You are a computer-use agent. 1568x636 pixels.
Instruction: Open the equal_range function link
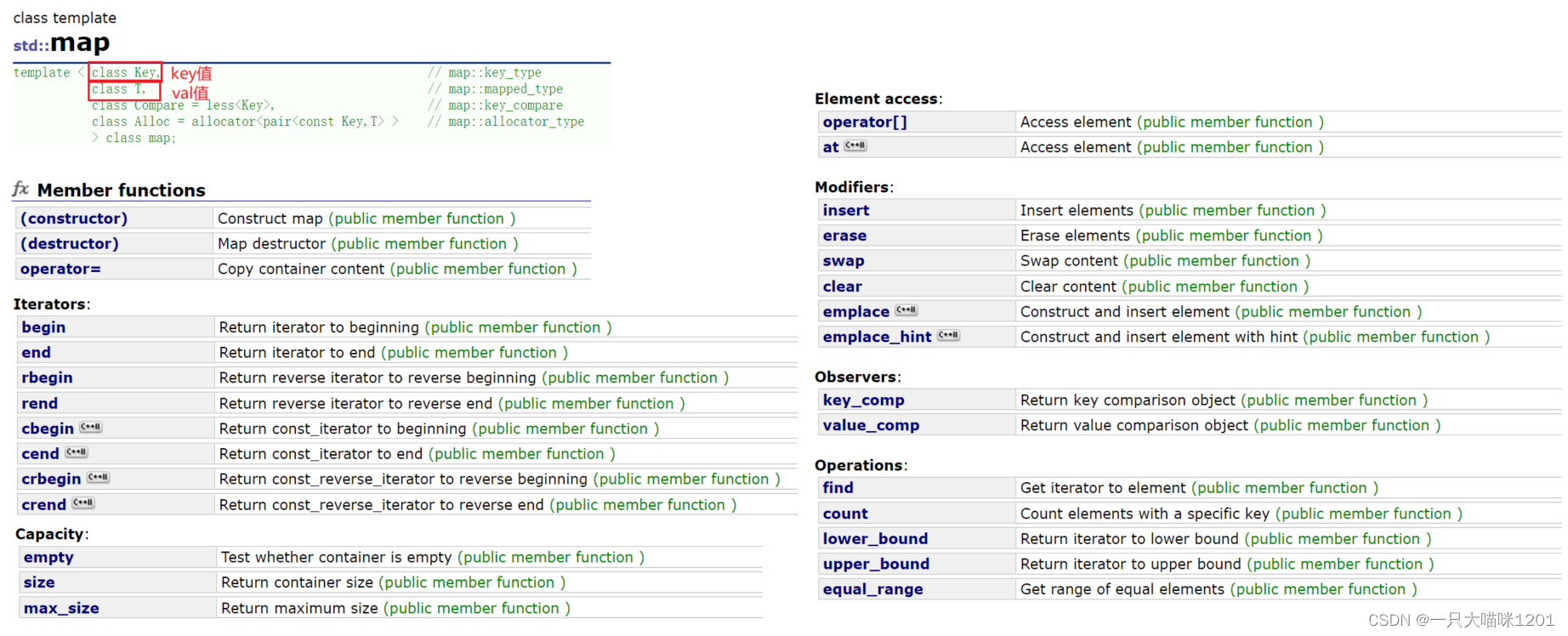(x=872, y=589)
